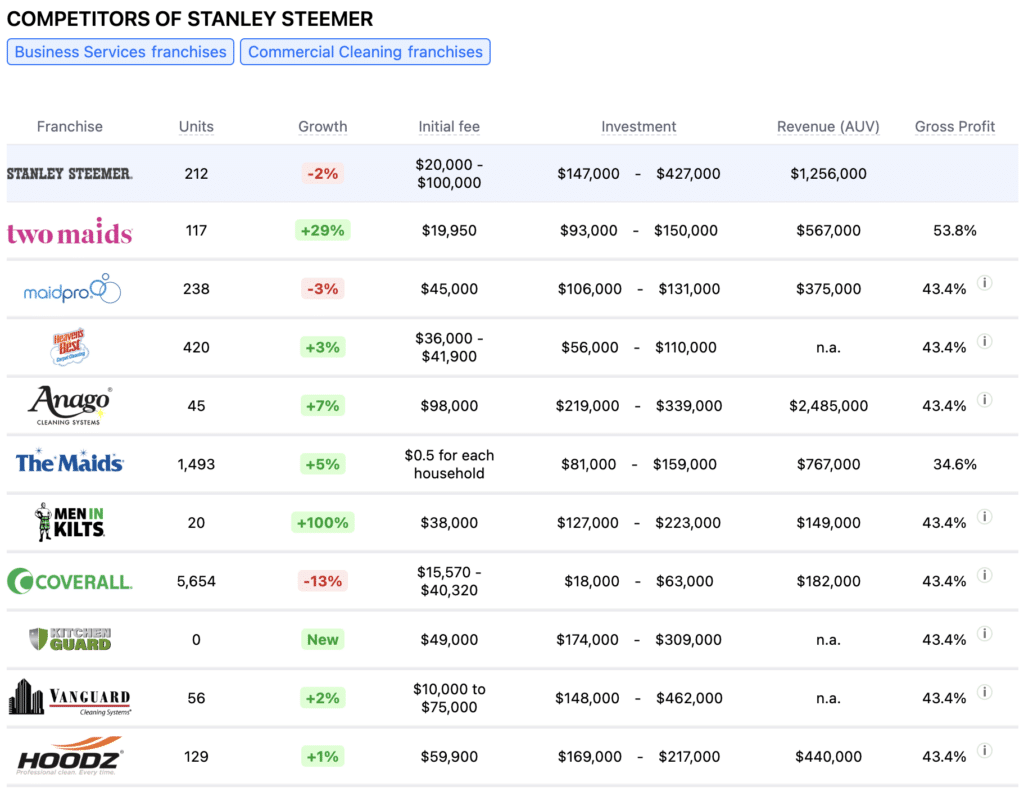Screen dimensions: 1024x796
Task: Open the Heaven's Best franchise logo
Action: [x=69, y=347]
